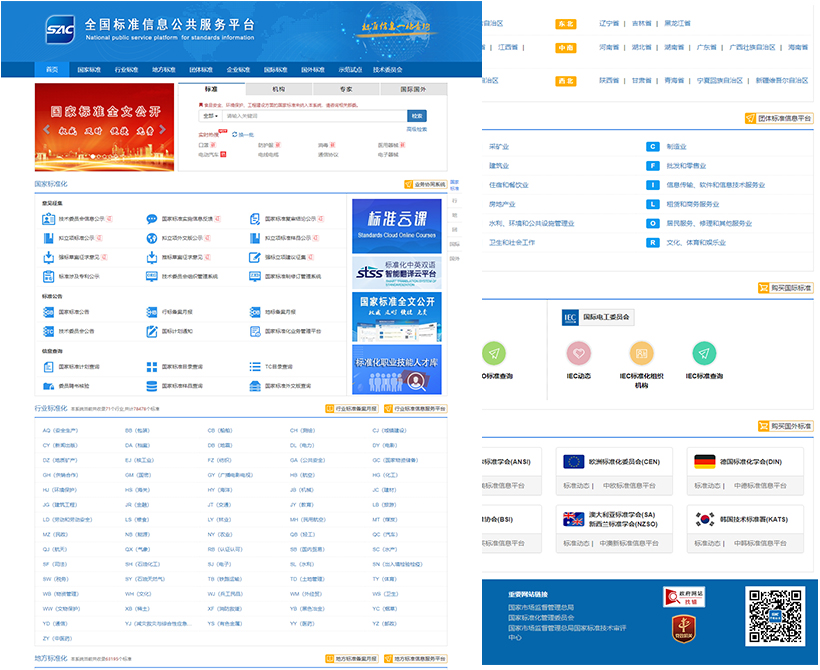Switch to the 国际国外 search tab
Image resolution: width=820 pixels, height=670 pixels.
(x=414, y=89)
